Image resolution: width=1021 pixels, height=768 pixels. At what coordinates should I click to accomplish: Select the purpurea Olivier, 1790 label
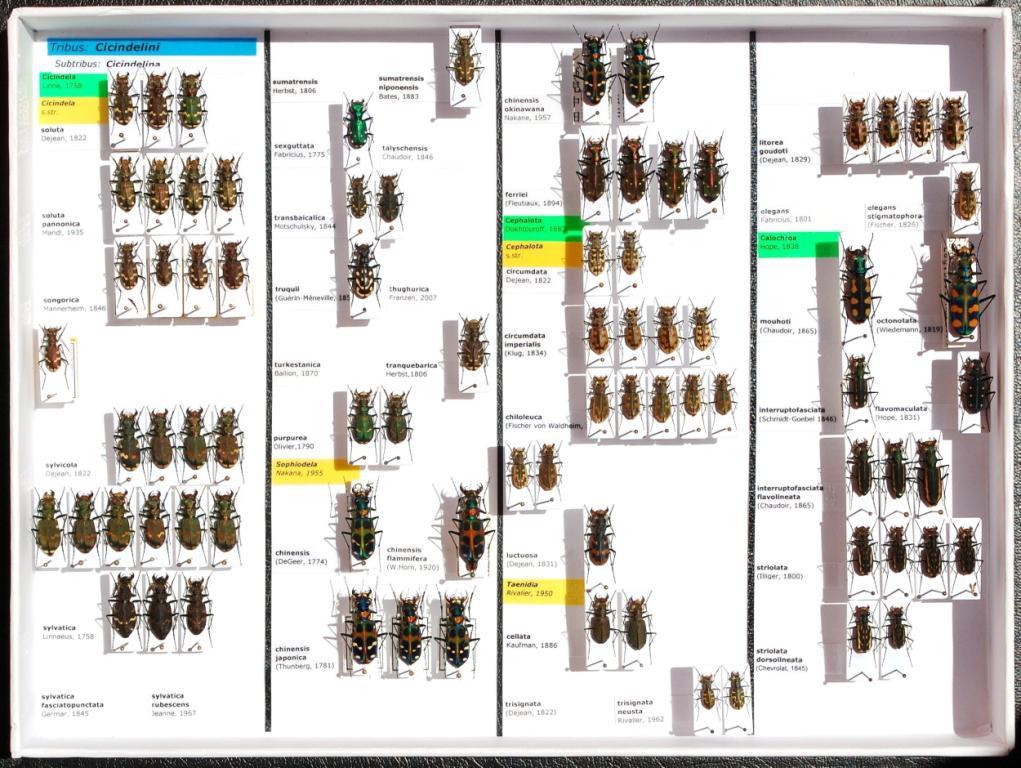294,442
